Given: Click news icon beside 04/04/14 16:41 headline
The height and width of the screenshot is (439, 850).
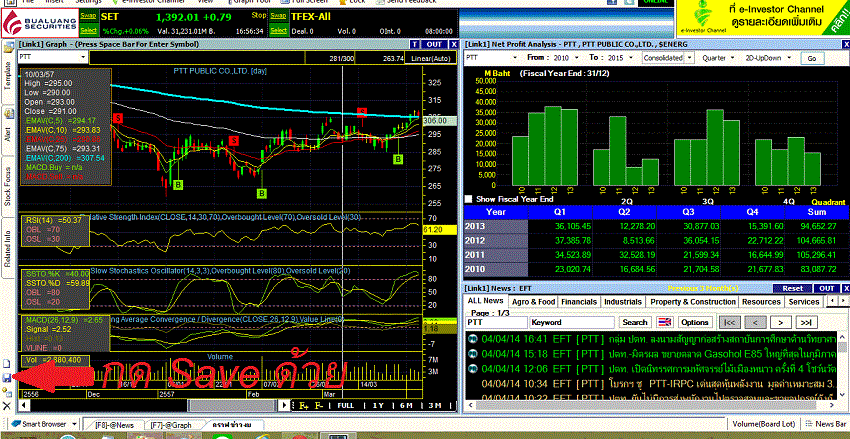Looking at the screenshot, I should point(473,339).
